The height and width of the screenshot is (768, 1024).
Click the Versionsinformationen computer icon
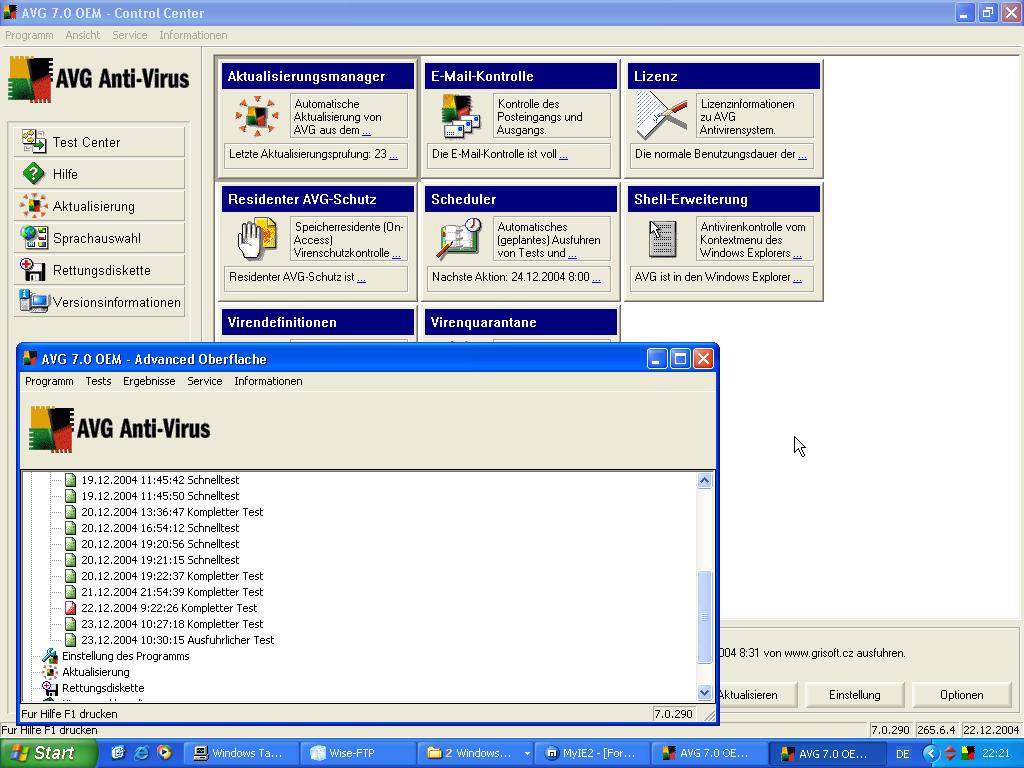34,301
